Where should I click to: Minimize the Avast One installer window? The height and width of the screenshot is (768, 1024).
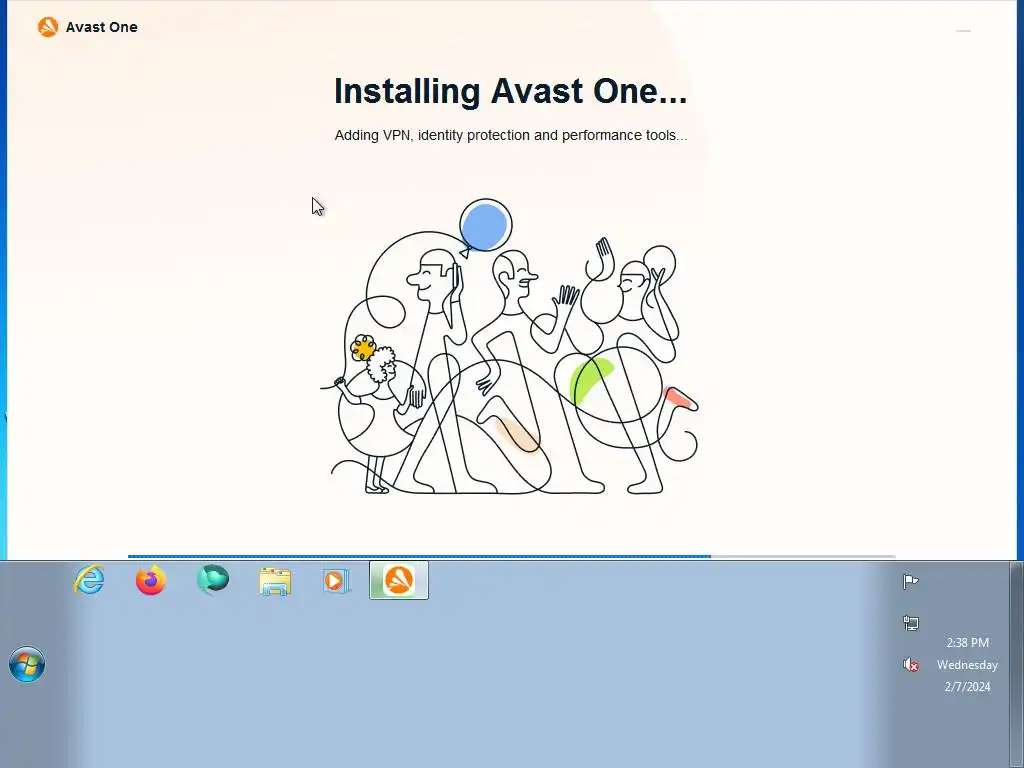[963, 31]
